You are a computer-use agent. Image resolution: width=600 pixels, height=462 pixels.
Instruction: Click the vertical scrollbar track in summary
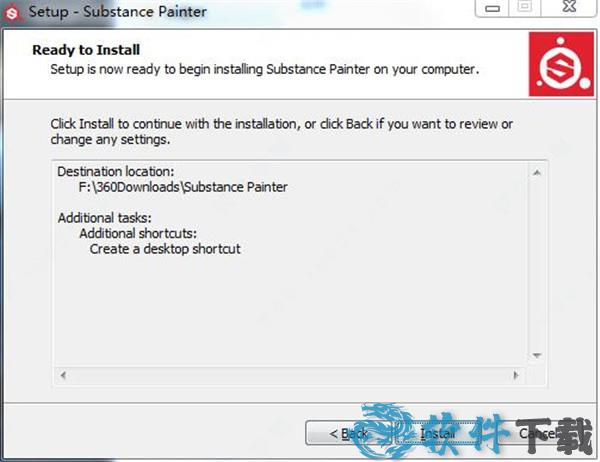[x=536, y=264]
